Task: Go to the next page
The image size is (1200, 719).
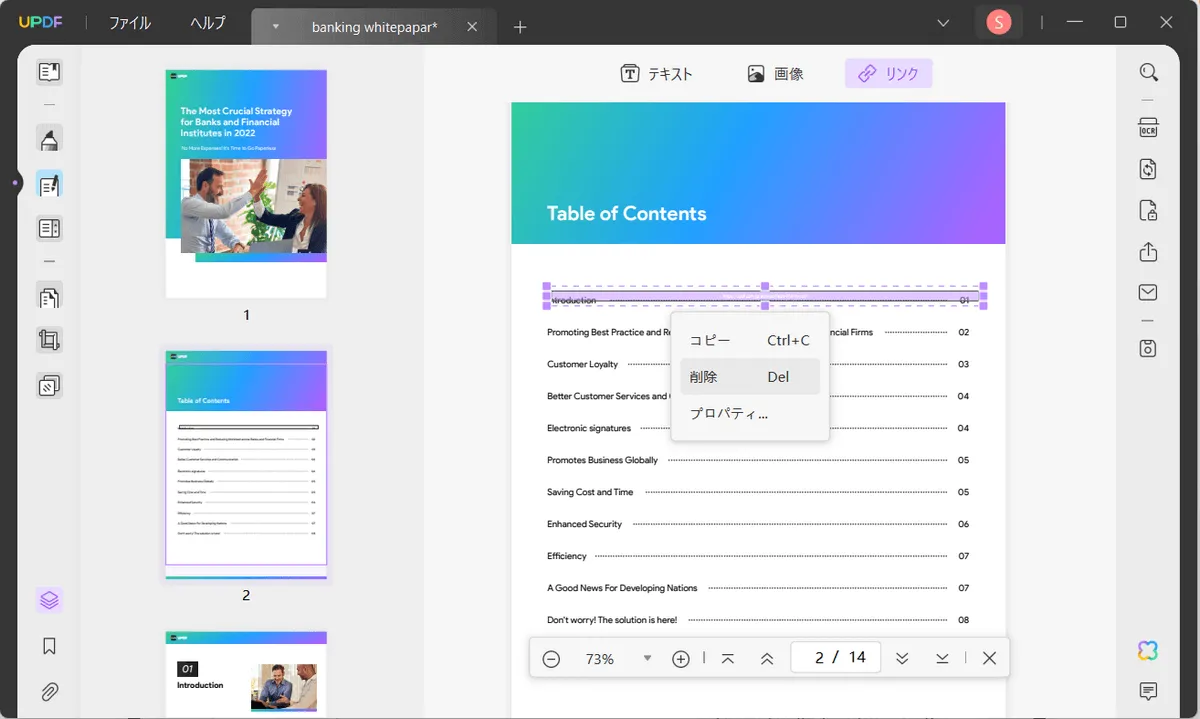Action: 902,658
